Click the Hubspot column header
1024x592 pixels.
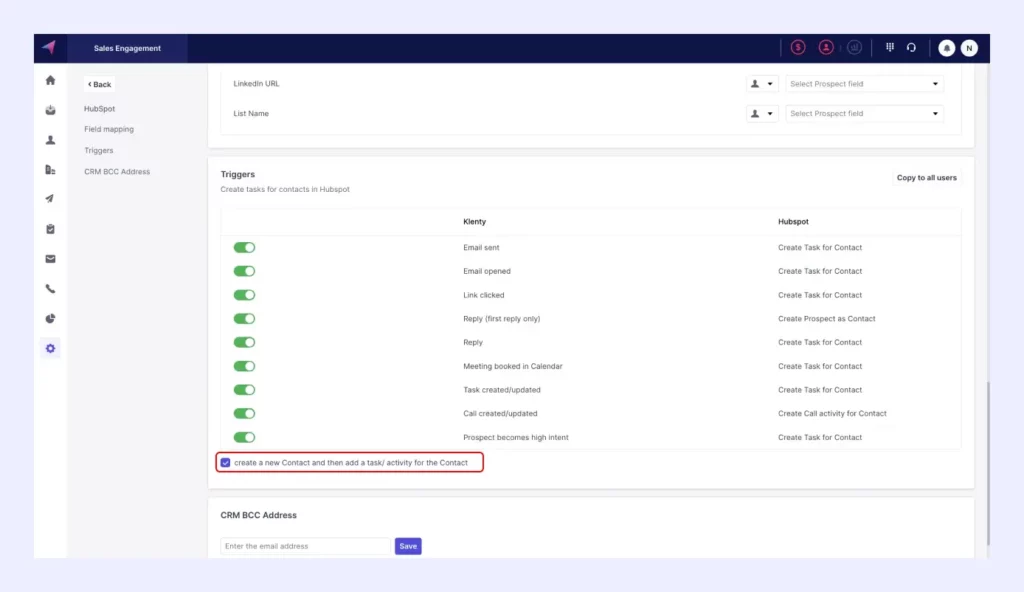[793, 222]
